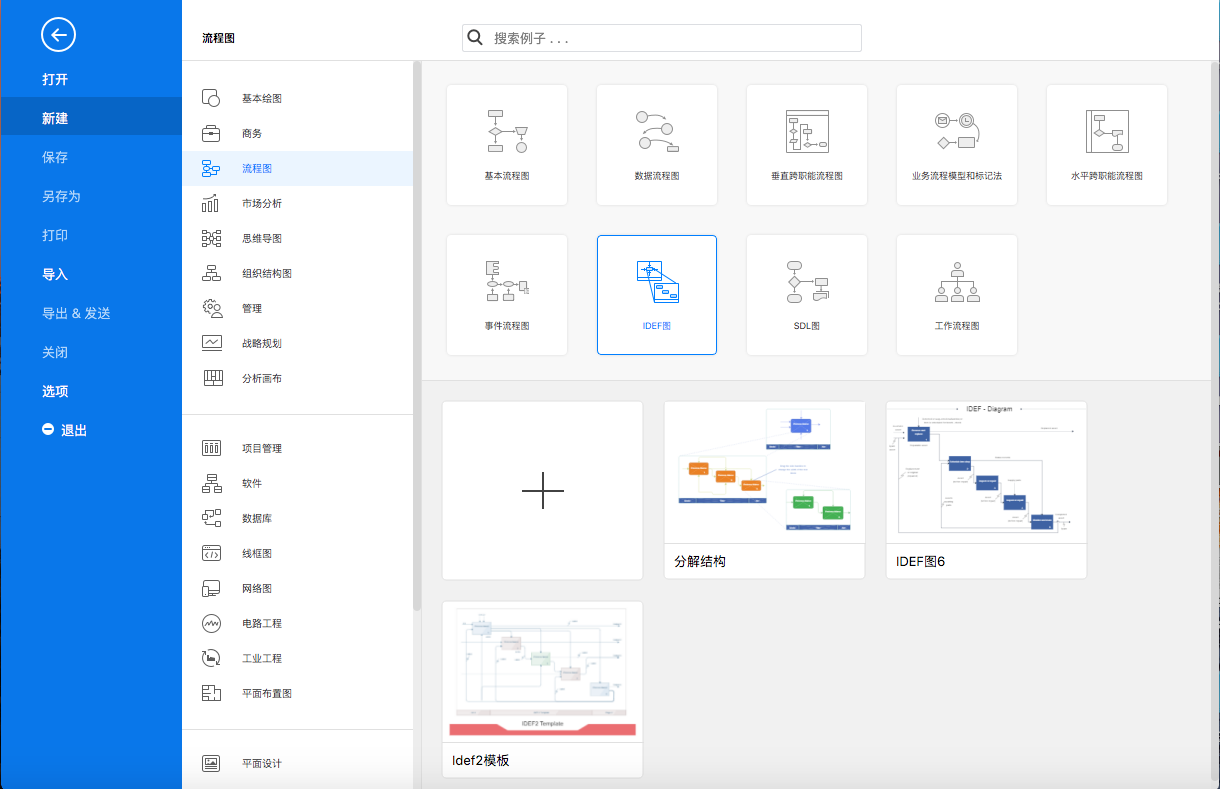Image resolution: width=1220 pixels, height=789 pixels.
Task: Click the back arrow icon
Action: [x=58, y=36]
